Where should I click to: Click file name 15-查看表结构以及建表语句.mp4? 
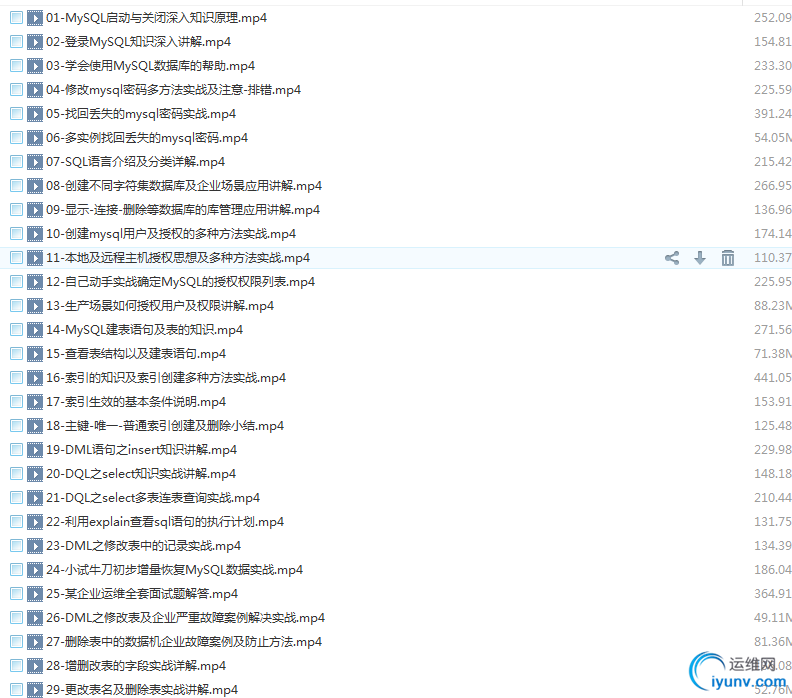pyautogui.click(x=136, y=354)
